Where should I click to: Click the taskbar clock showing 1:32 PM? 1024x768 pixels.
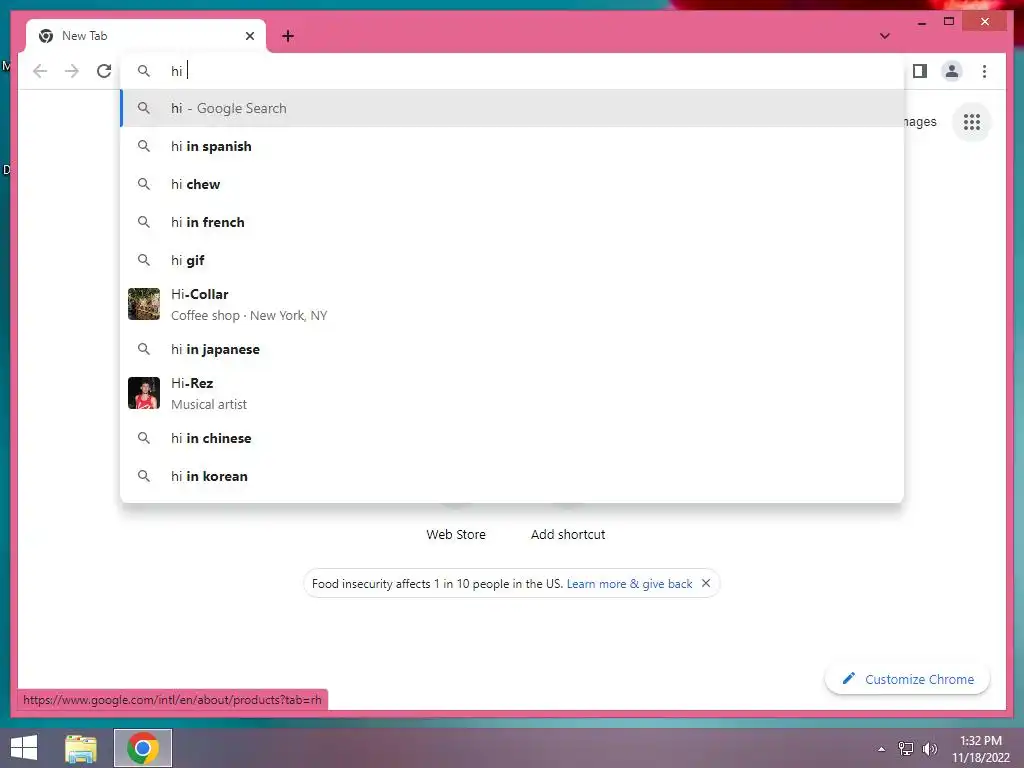980,749
